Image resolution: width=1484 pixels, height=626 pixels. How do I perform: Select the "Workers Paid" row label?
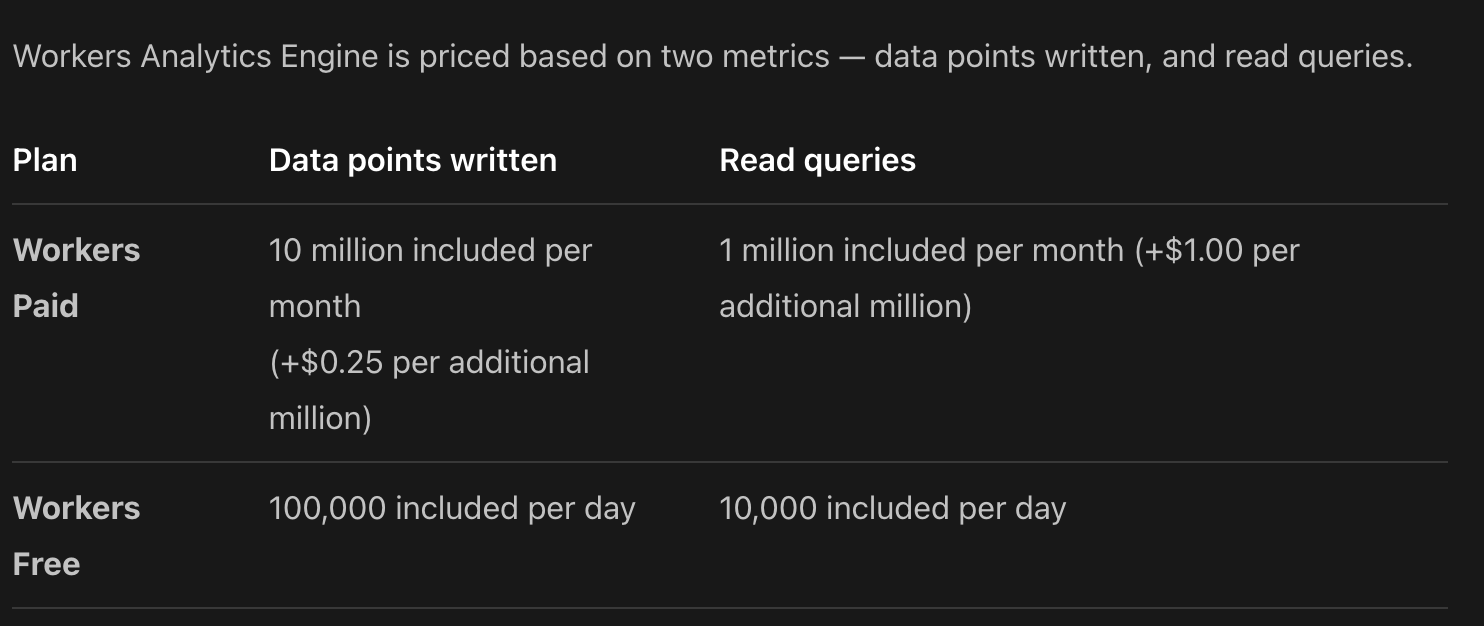click(76, 277)
